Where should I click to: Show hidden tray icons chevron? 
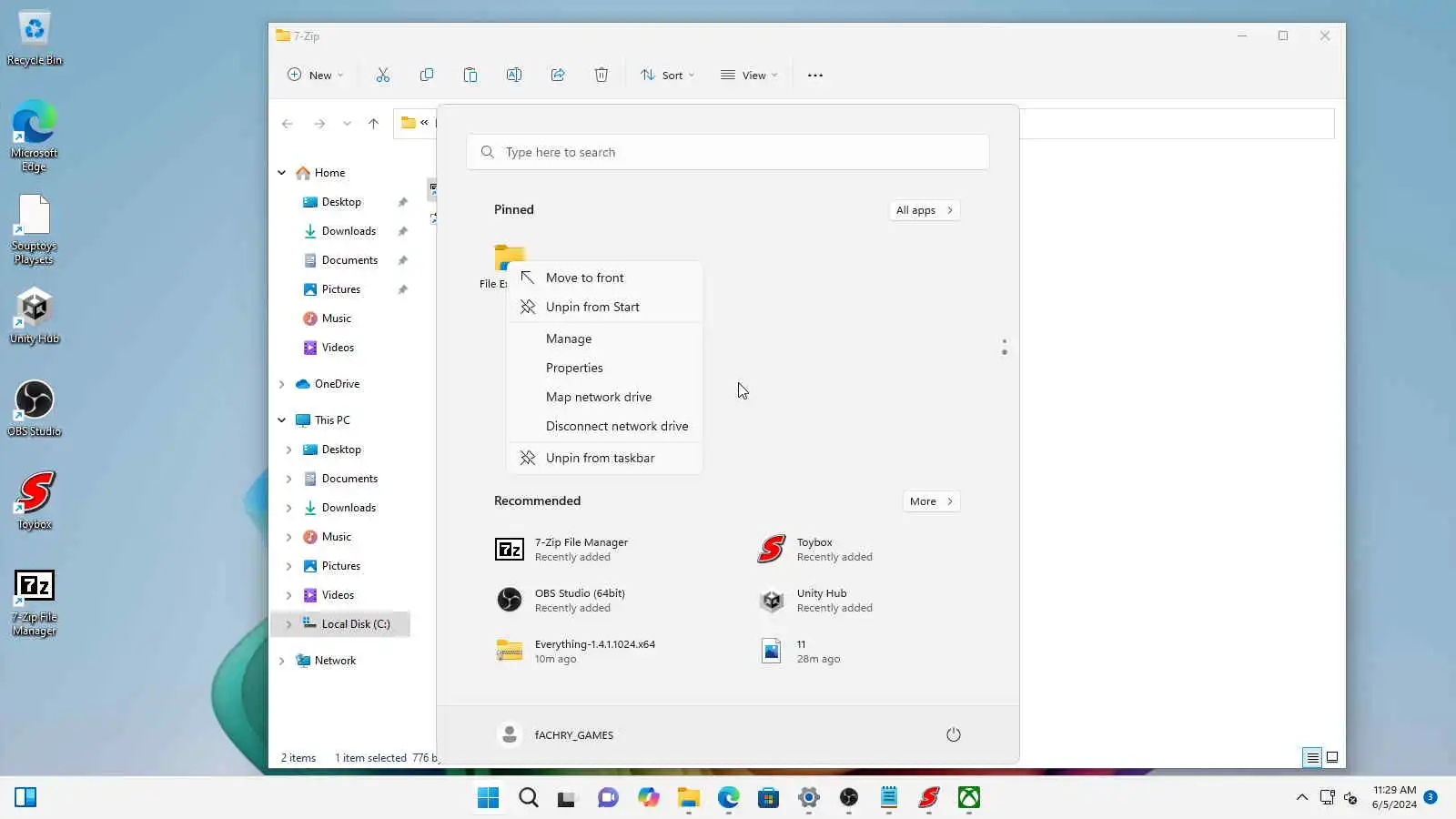pyautogui.click(x=1302, y=798)
